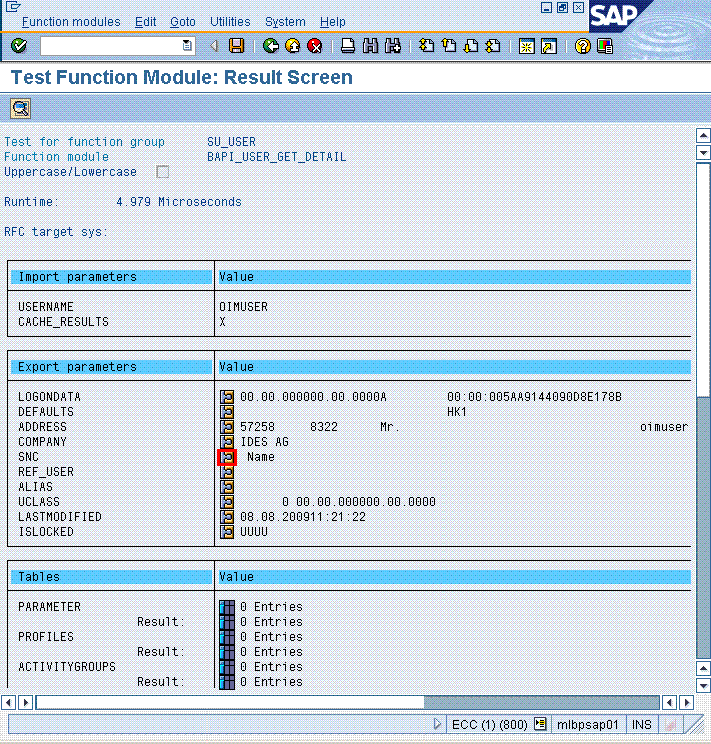Open REF_USER structure detail icon
The image size is (711, 744).
click(227, 472)
